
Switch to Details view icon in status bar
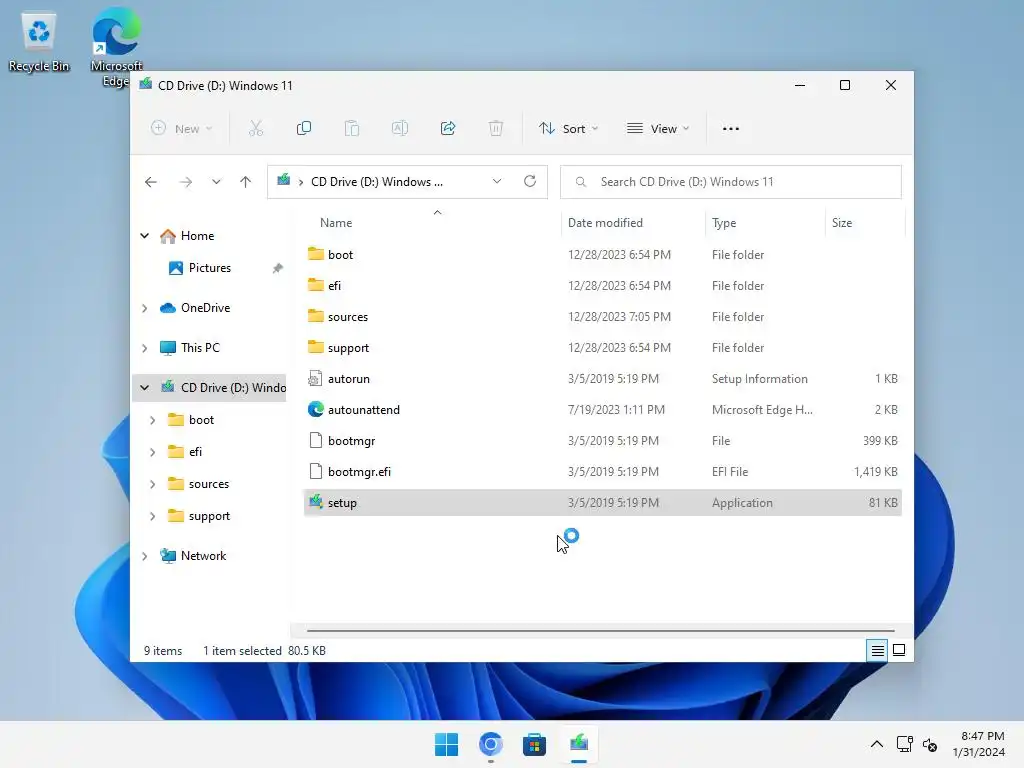877,650
